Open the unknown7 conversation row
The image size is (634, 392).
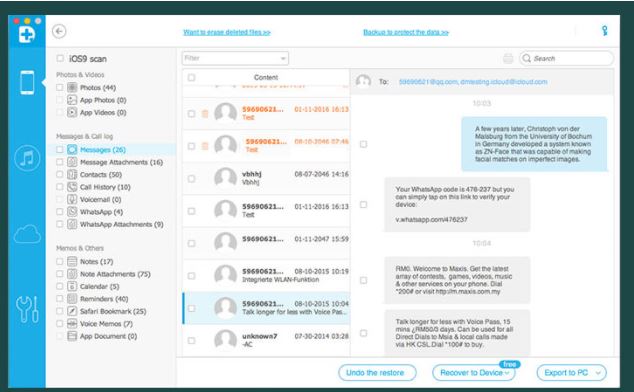tap(266, 341)
